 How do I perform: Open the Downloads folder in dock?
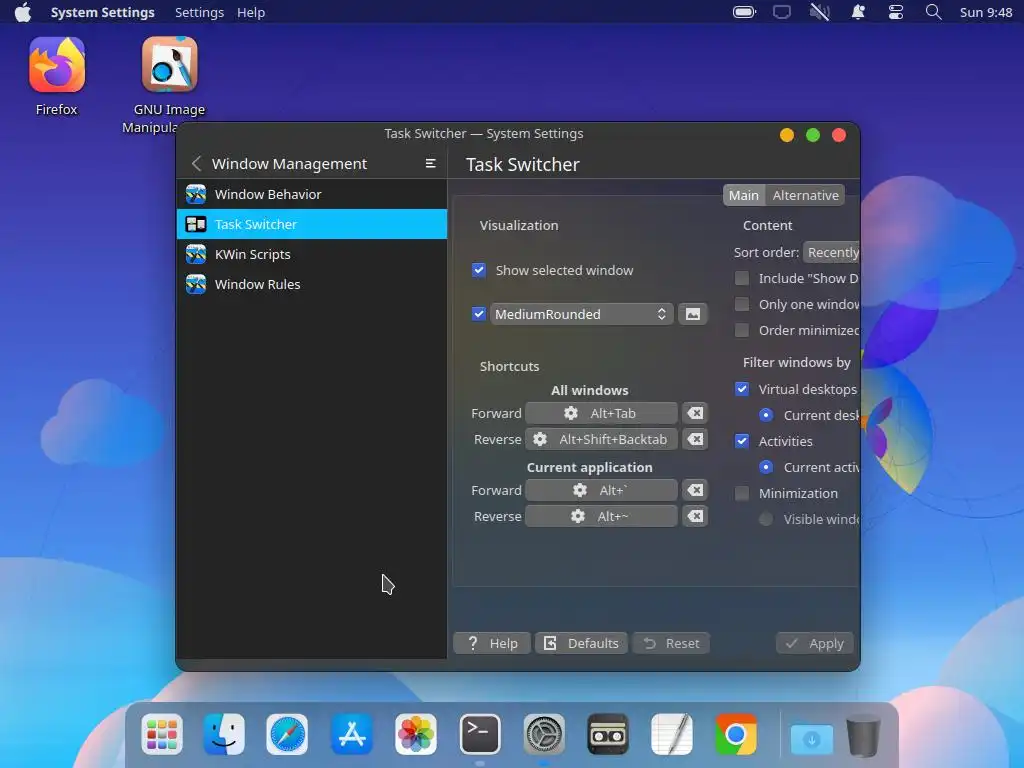(812, 737)
